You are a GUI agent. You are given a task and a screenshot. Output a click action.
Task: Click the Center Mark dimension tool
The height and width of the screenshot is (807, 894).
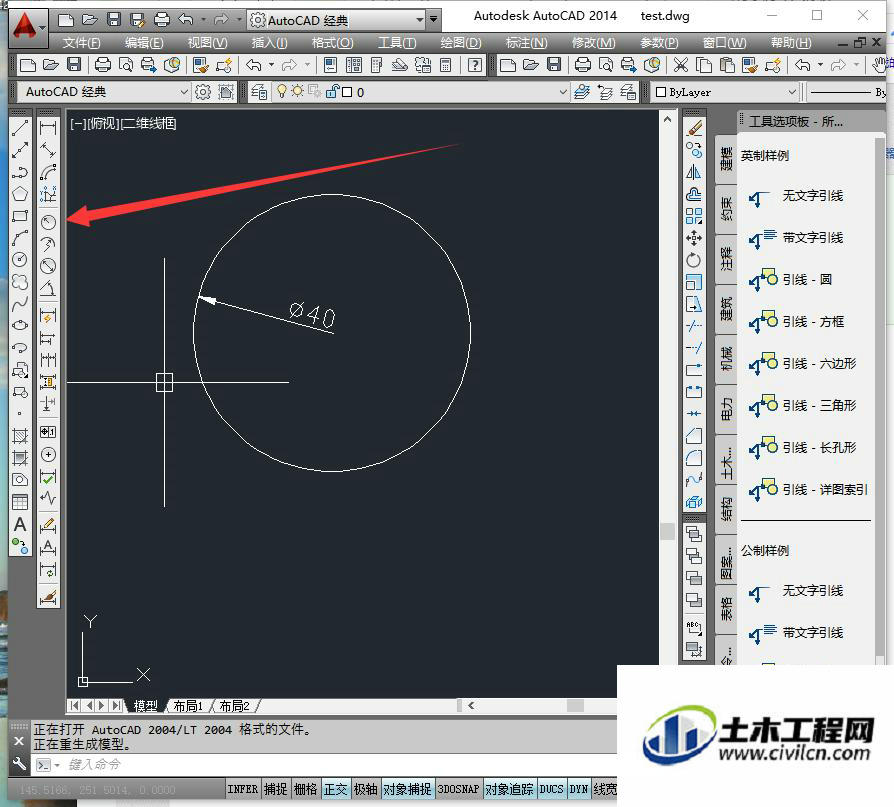click(48, 455)
